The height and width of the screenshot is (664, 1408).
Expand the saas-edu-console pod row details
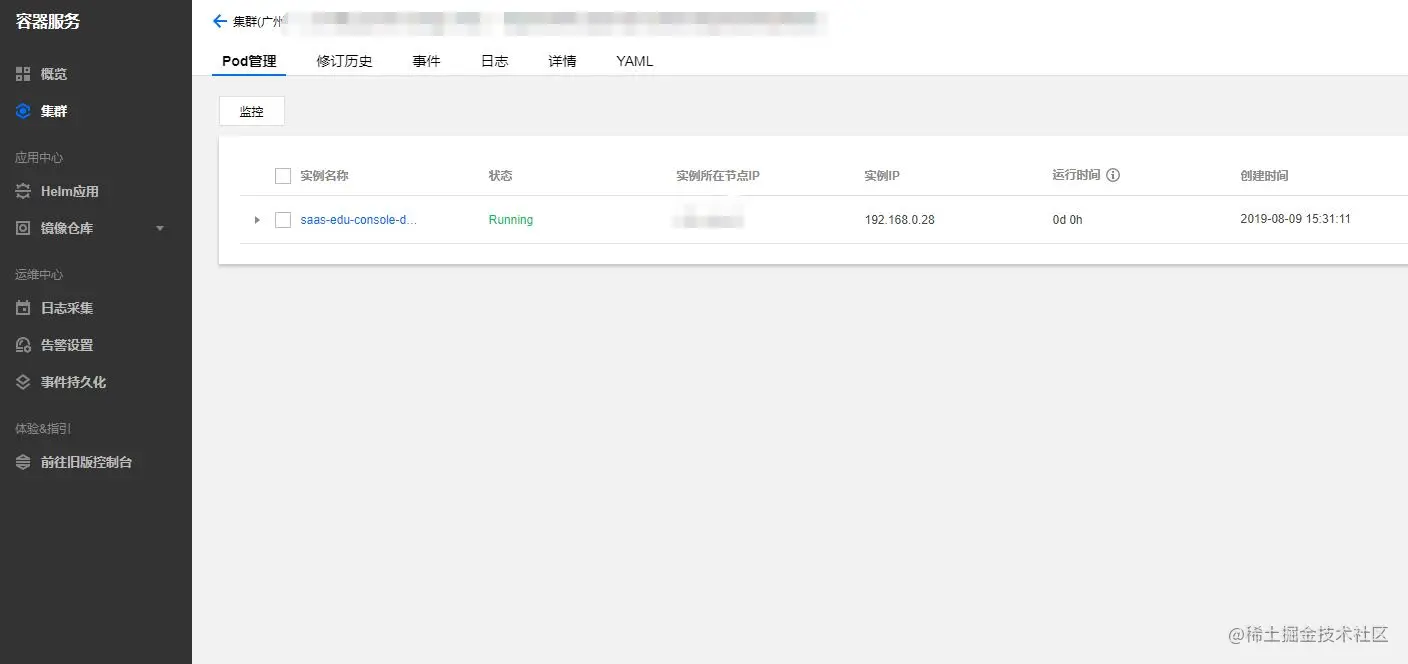tap(257, 219)
